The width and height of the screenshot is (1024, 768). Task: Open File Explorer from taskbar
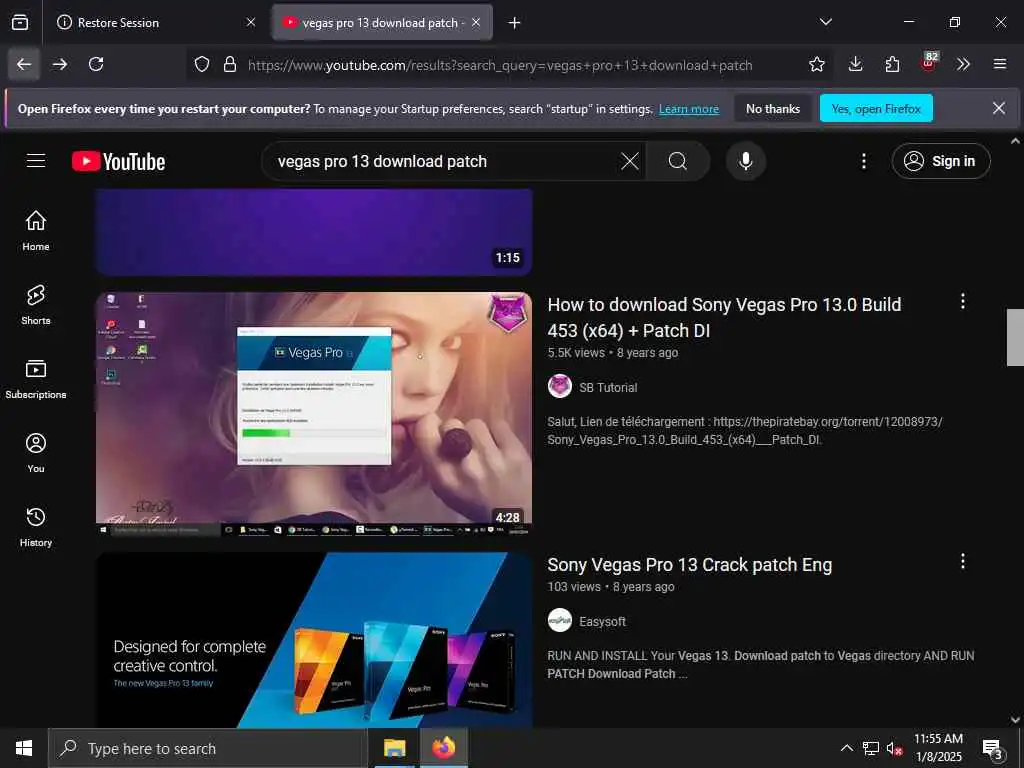tap(394, 748)
